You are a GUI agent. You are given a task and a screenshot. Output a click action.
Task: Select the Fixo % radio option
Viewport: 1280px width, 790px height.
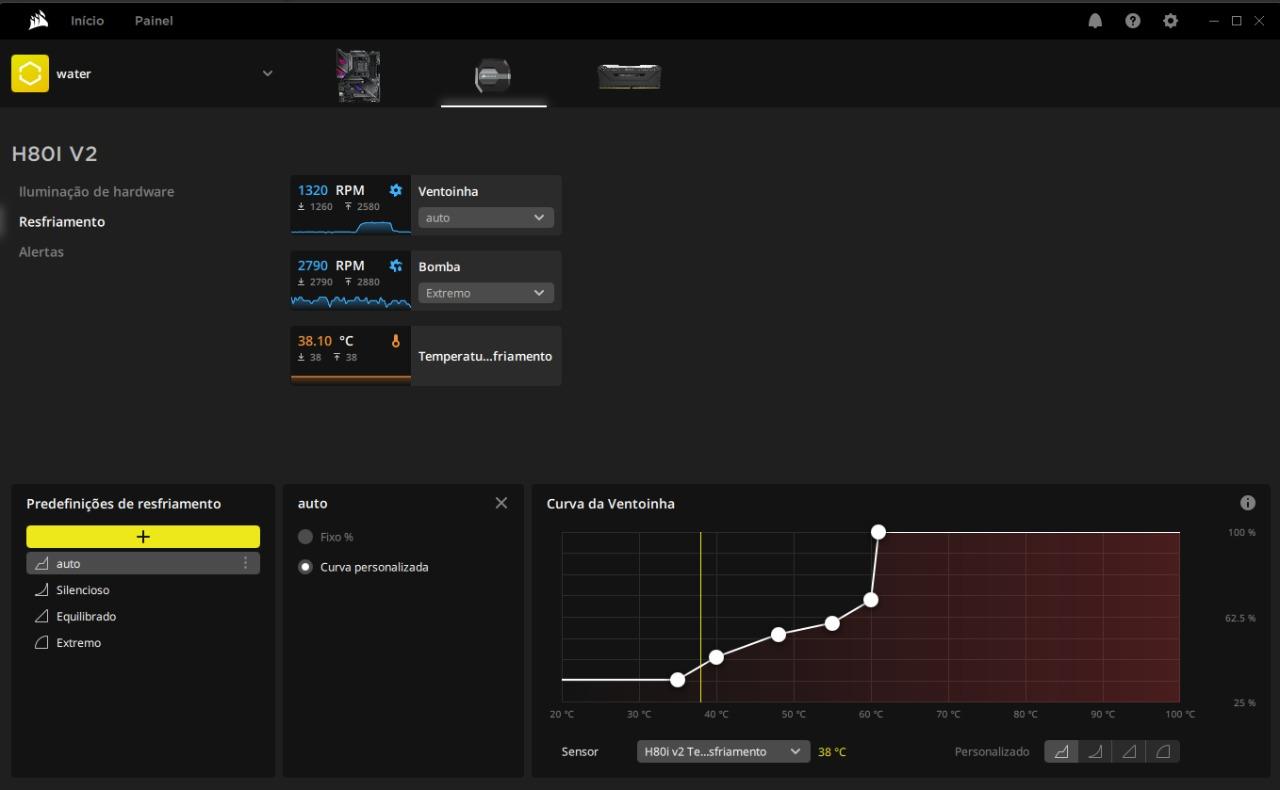[305, 537]
